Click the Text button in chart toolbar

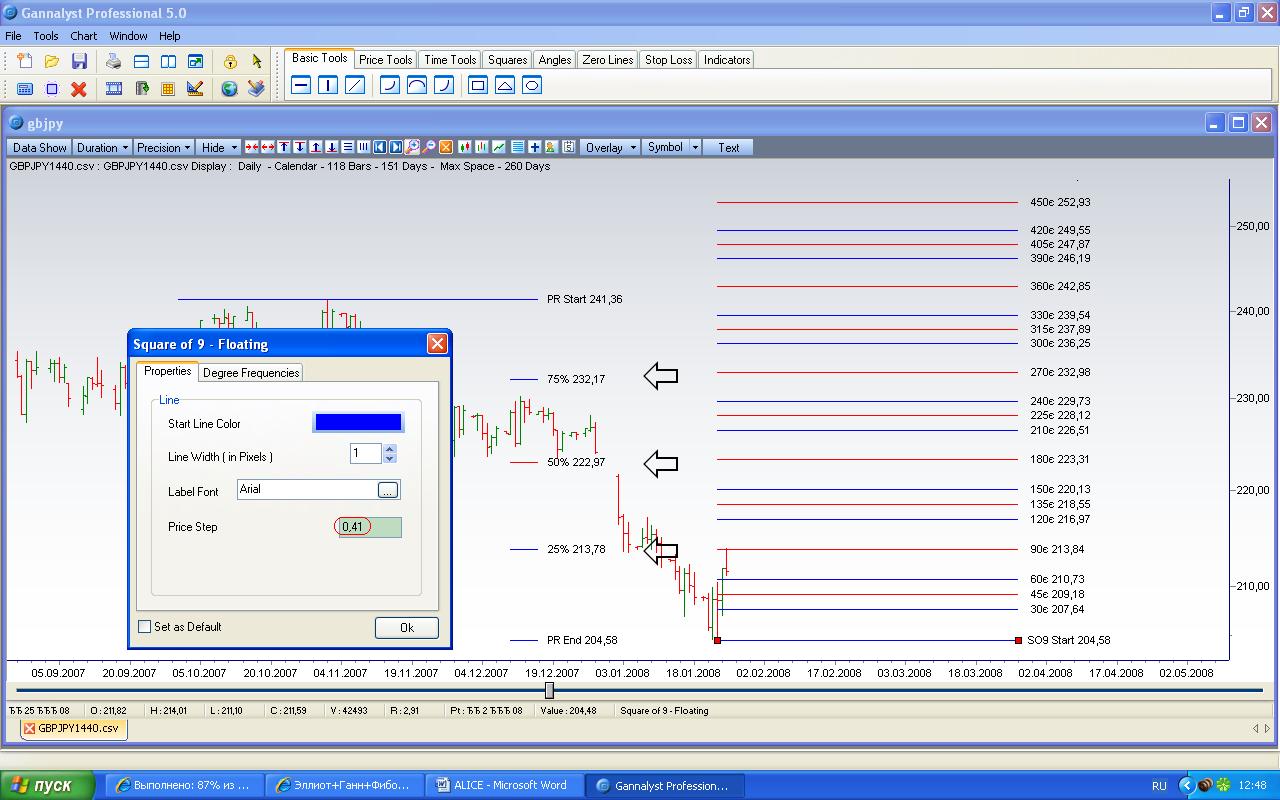pyautogui.click(x=729, y=147)
